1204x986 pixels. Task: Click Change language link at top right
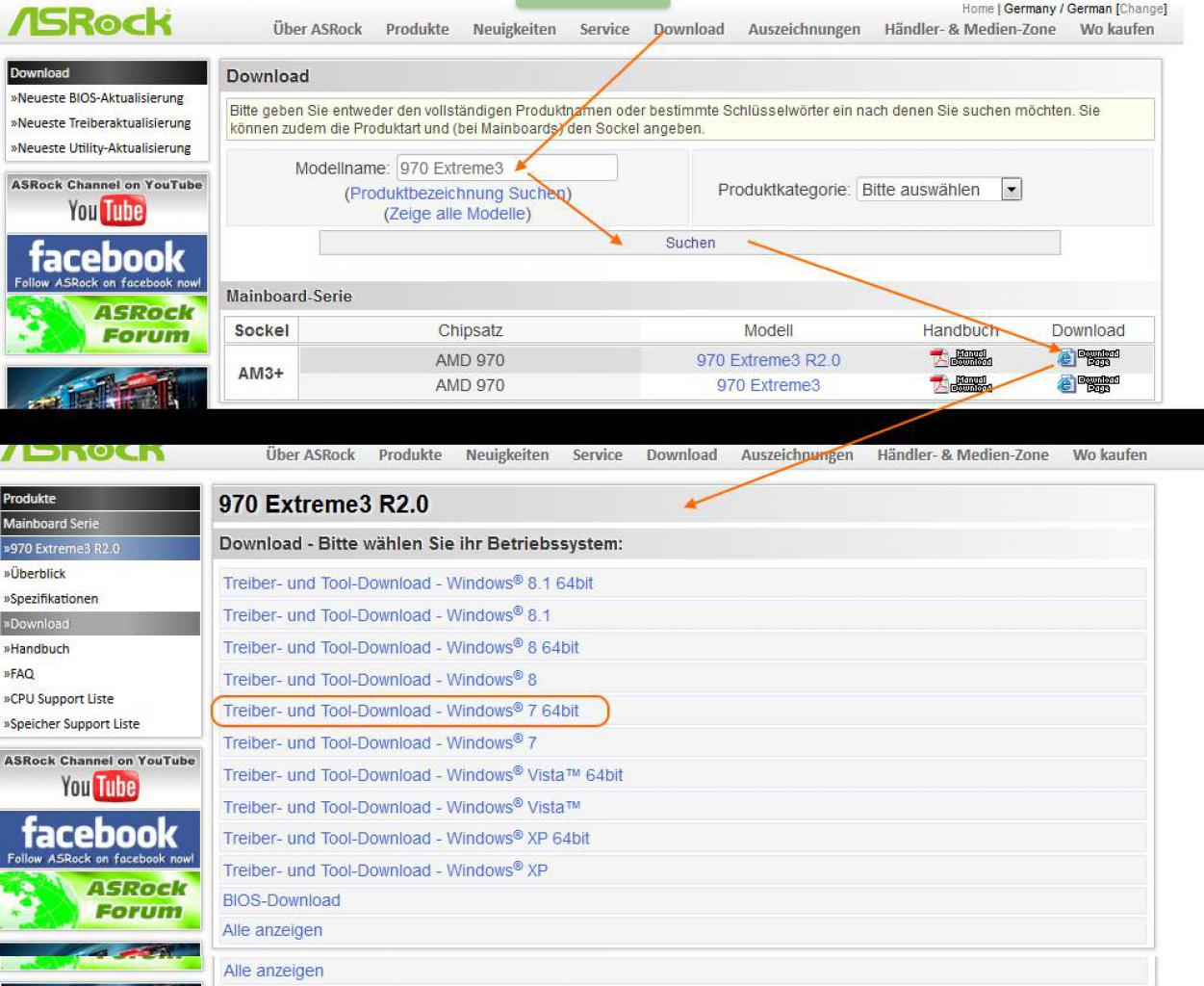point(1142,9)
